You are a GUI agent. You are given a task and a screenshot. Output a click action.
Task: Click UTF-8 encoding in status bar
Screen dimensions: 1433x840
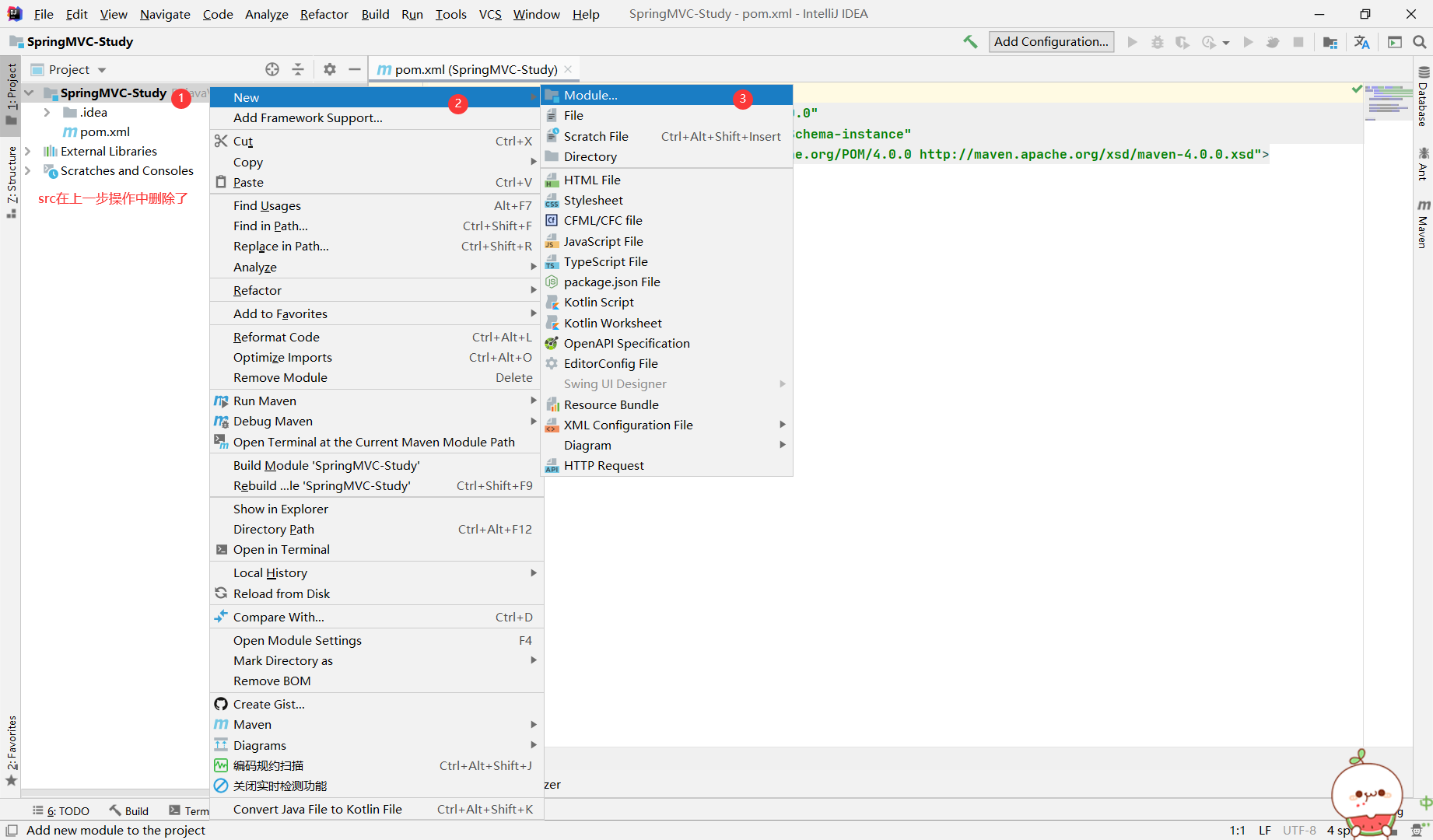1299,830
